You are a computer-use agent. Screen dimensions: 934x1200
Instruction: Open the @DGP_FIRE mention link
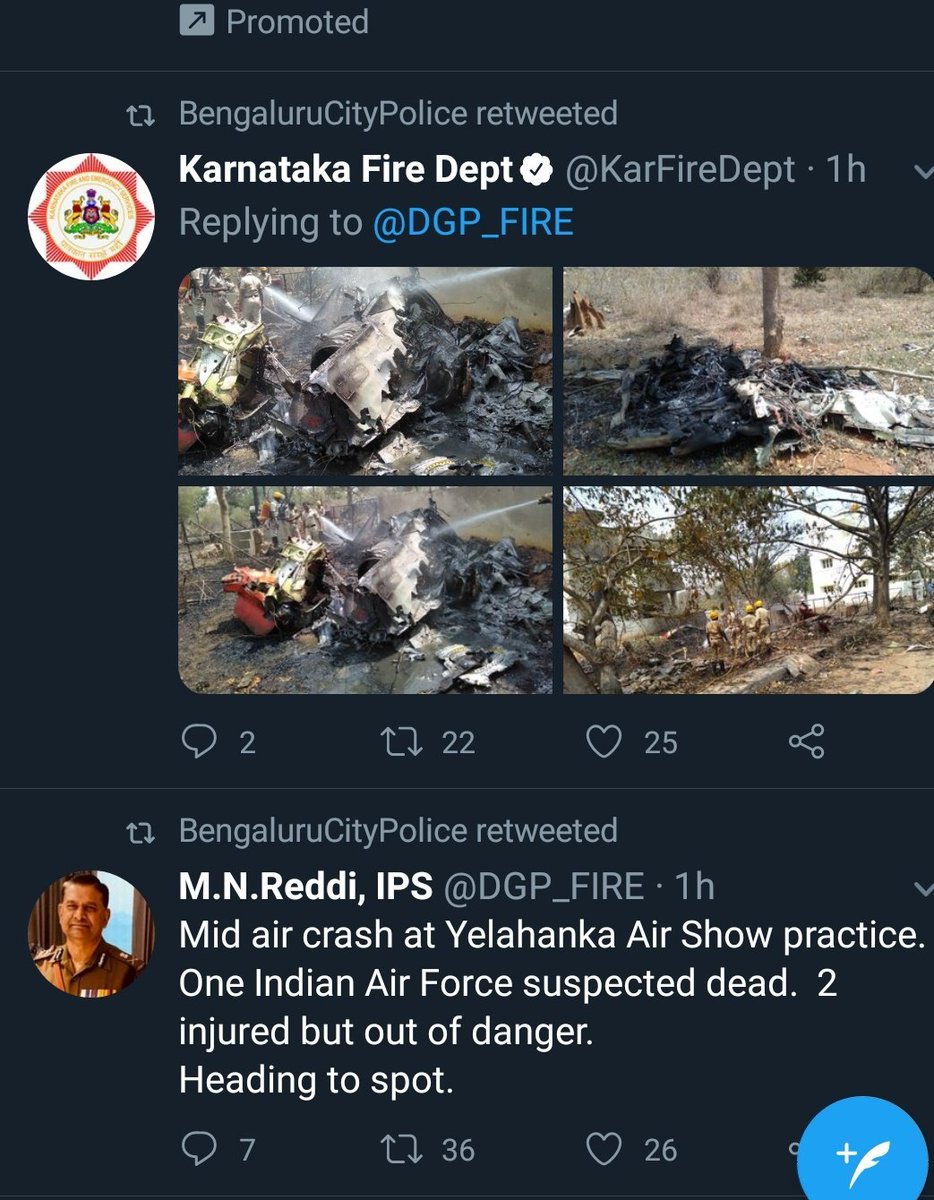473,222
